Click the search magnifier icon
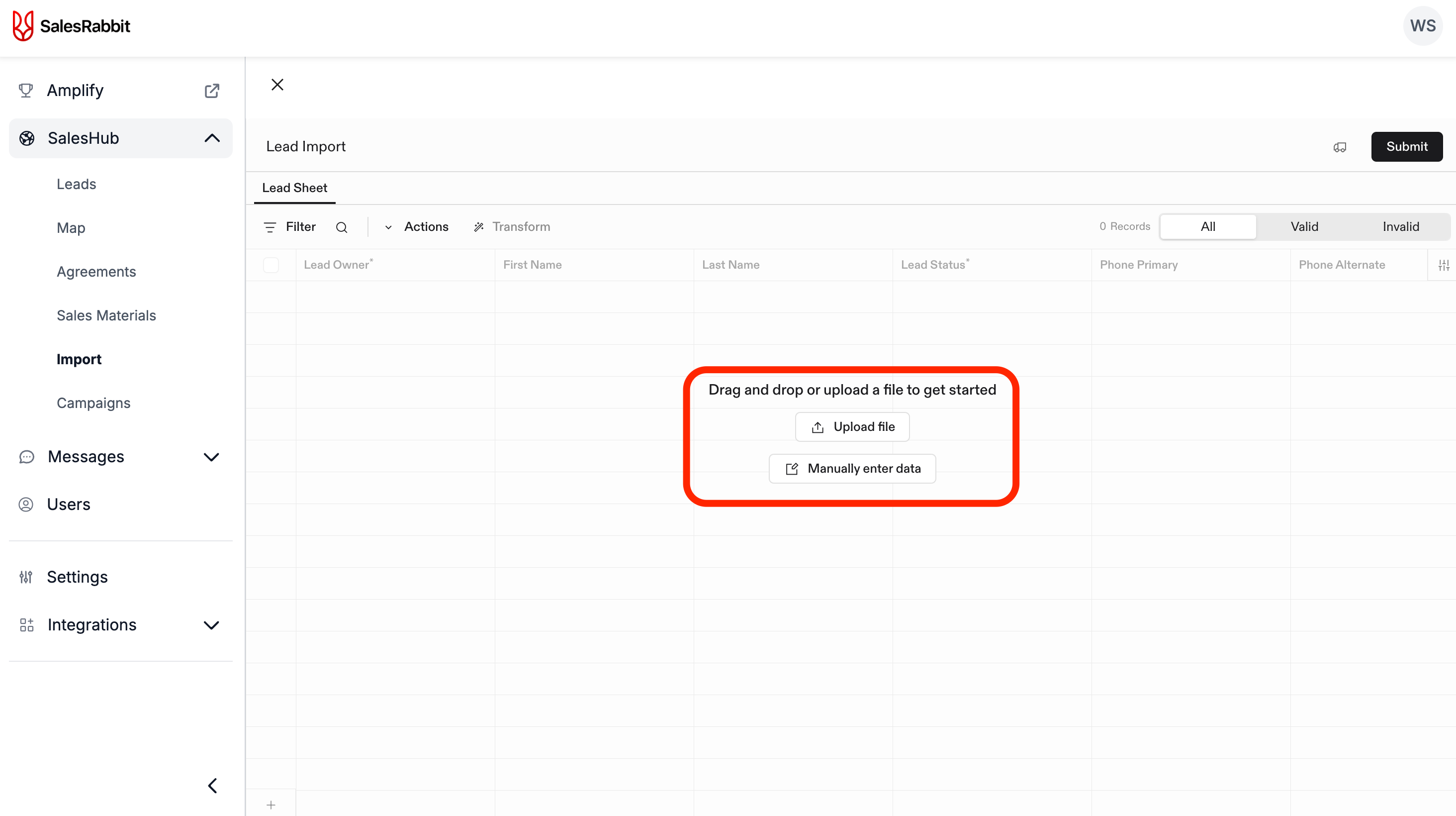The height and width of the screenshot is (816, 1456). pyautogui.click(x=342, y=227)
